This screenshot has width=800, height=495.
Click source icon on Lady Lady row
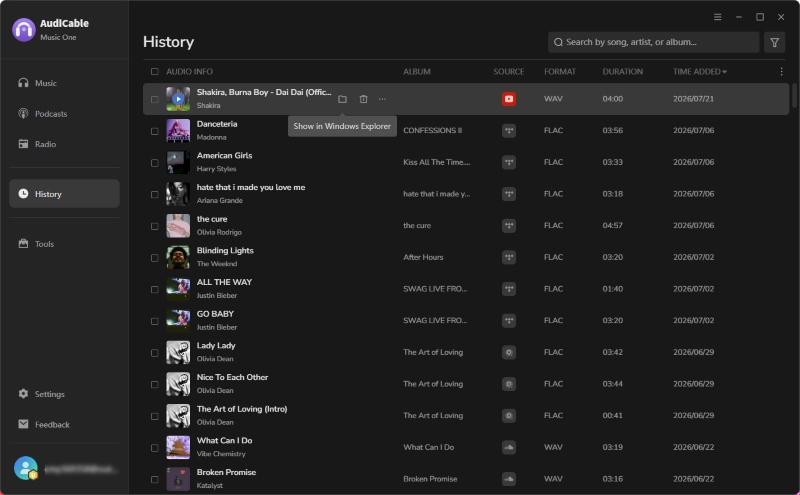point(509,352)
